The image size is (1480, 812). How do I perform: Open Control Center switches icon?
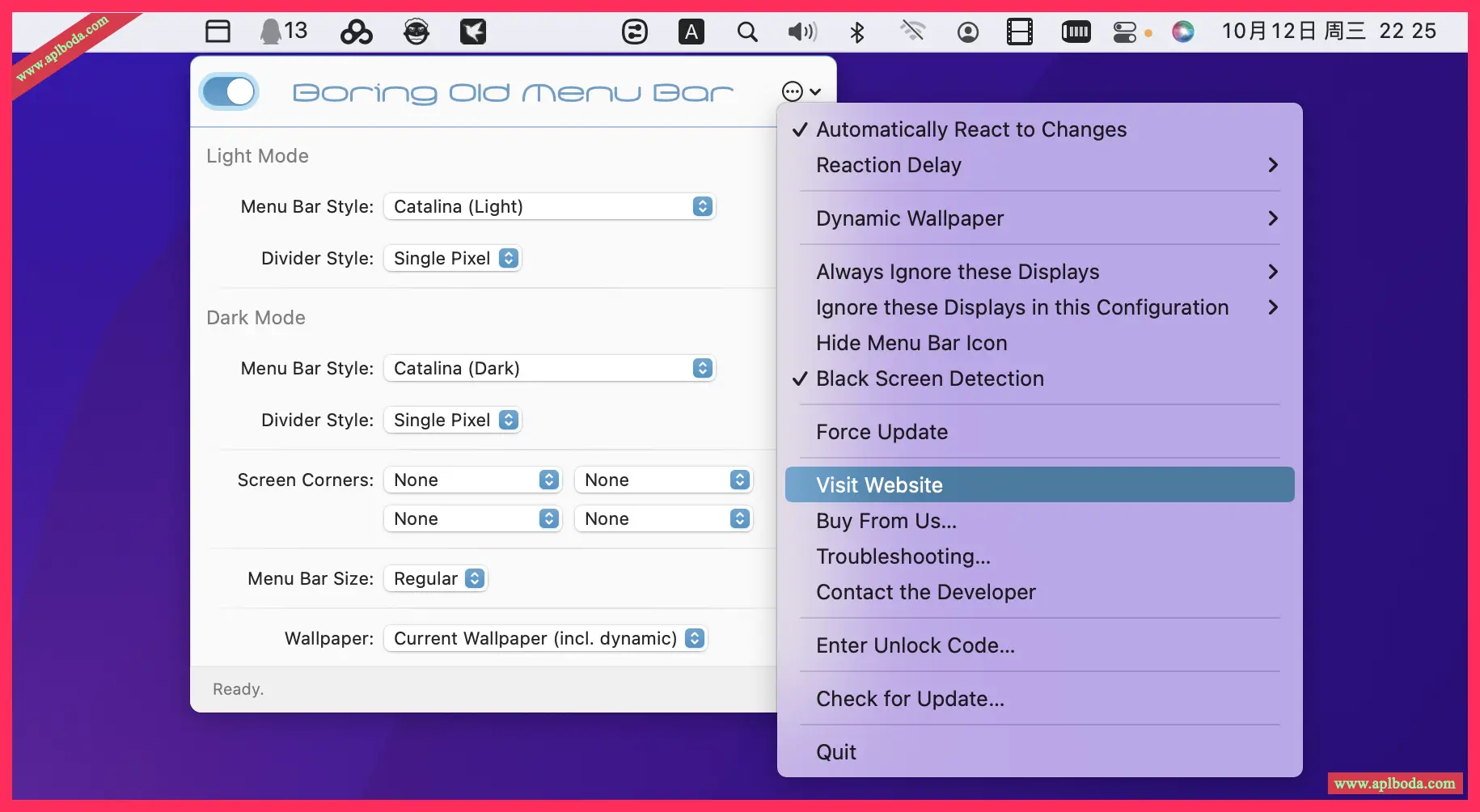[1125, 32]
